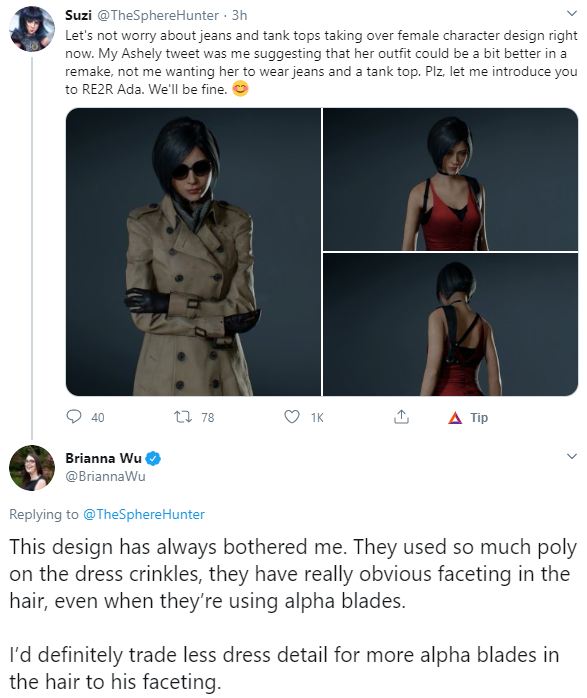
Task: Open the share upload icon
Action: tap(401, 417)
